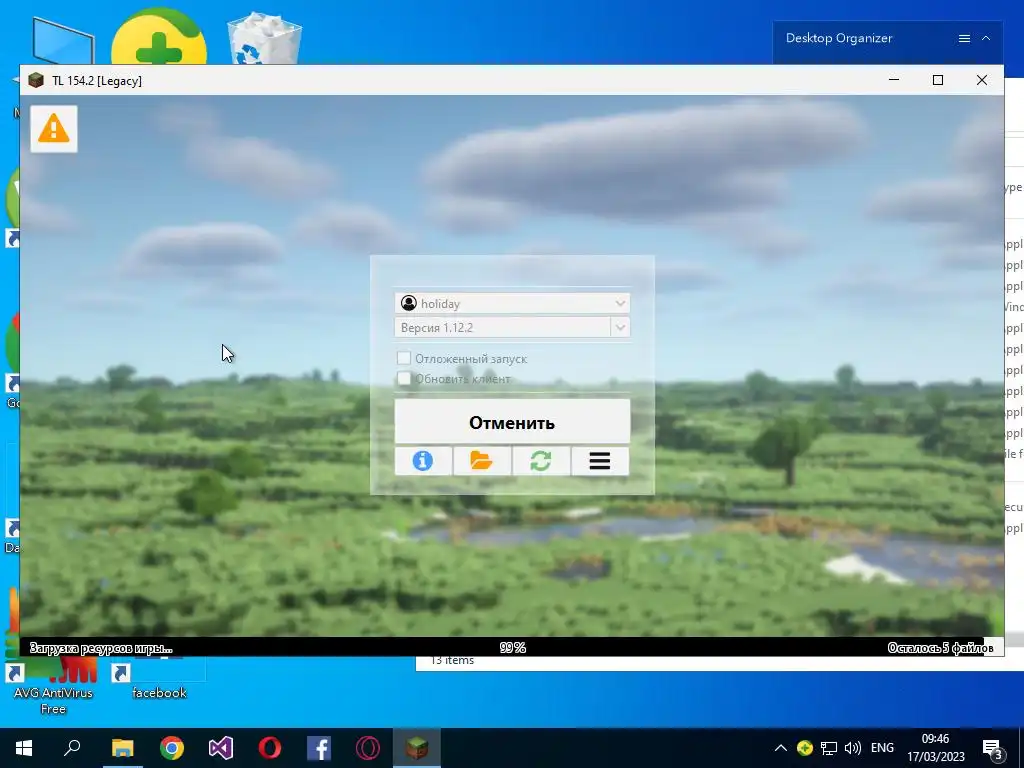Click the orange warning triangle icon

tap(54, 129)
